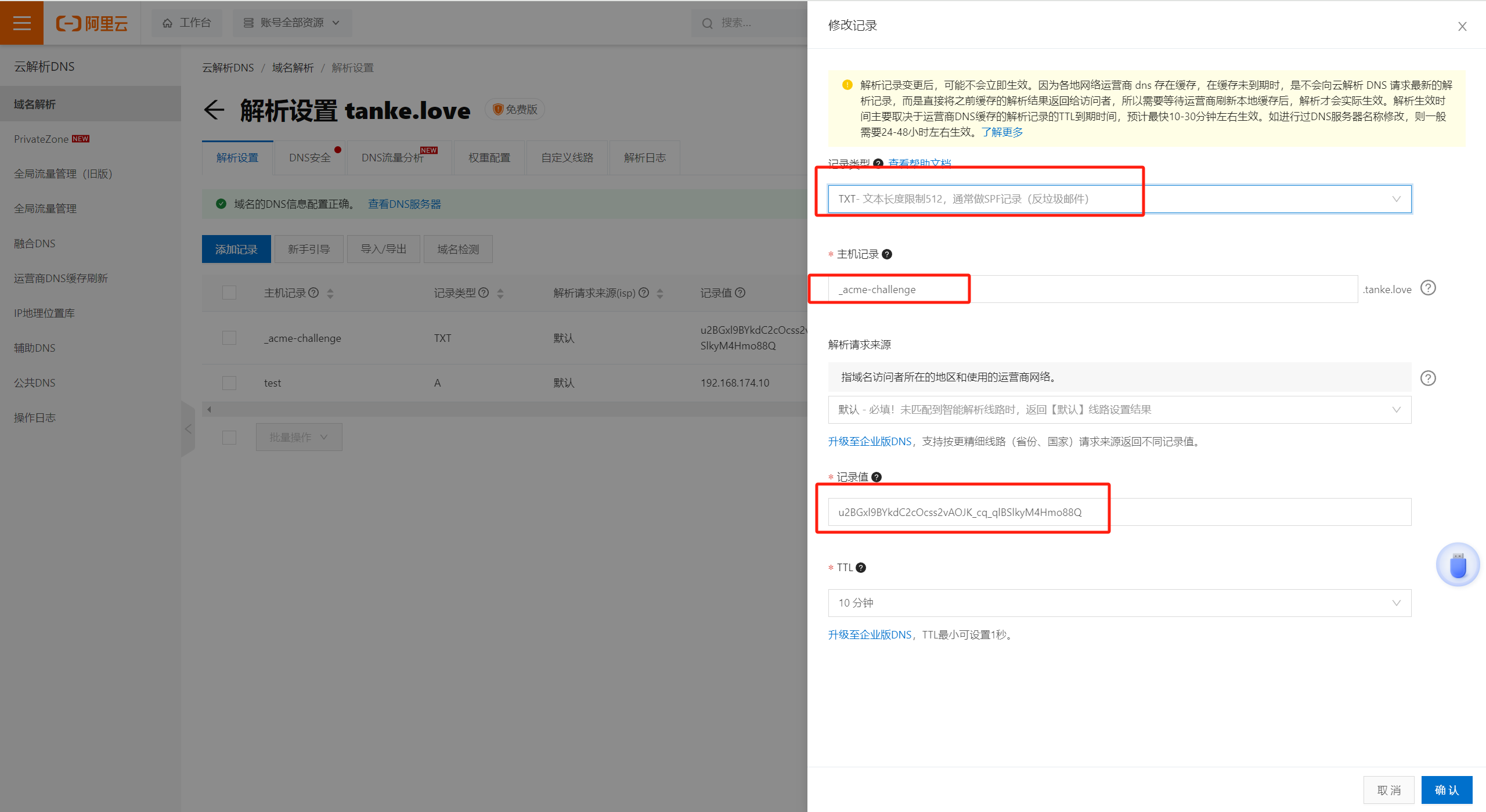
Task: Click the help icon beside TTL label
Action: (861, 568)
